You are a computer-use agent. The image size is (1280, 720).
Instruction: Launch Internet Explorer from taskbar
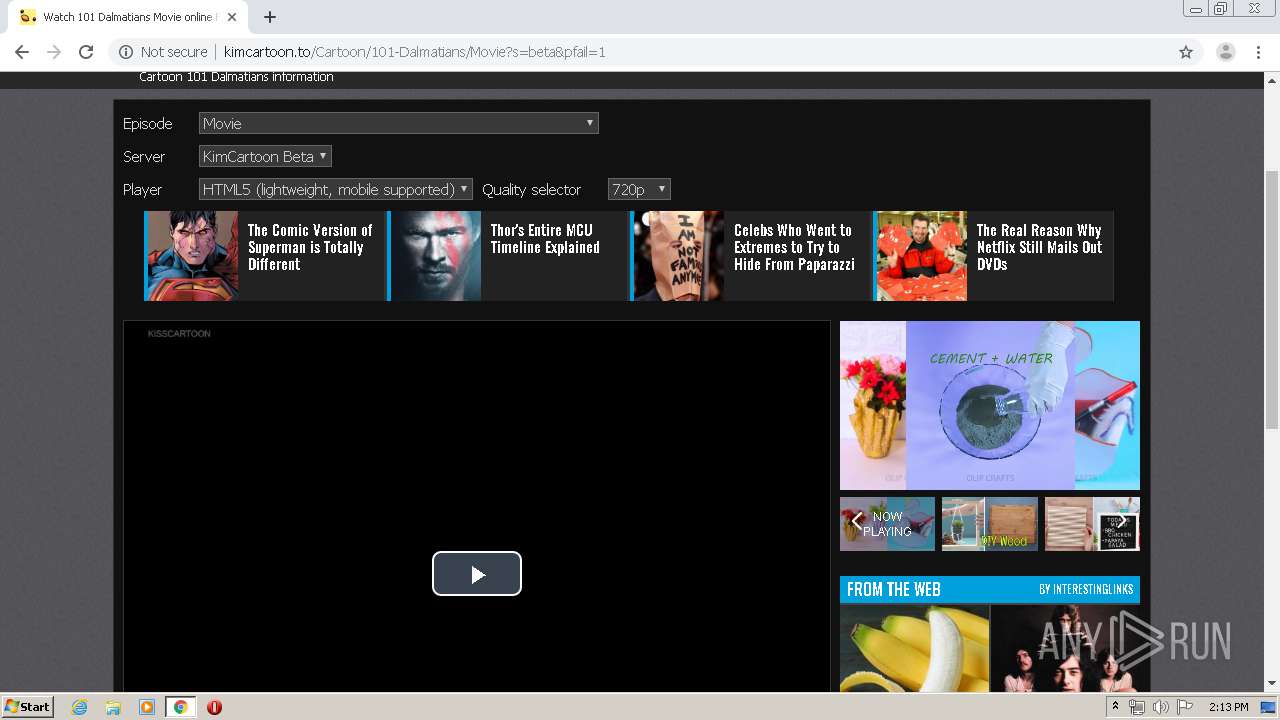coord(79,707)
